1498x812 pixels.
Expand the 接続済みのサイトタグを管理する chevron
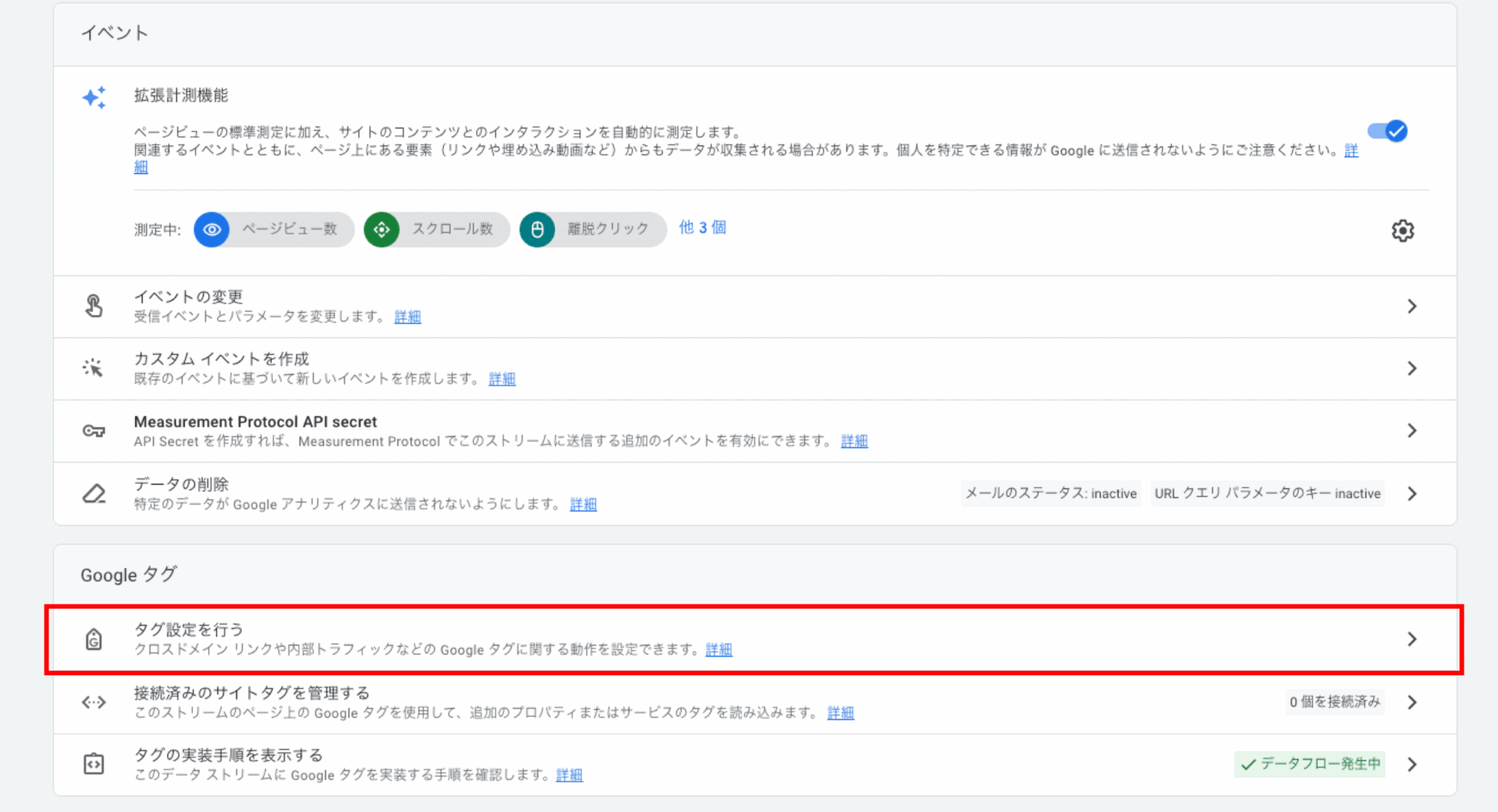[1411, 702]
